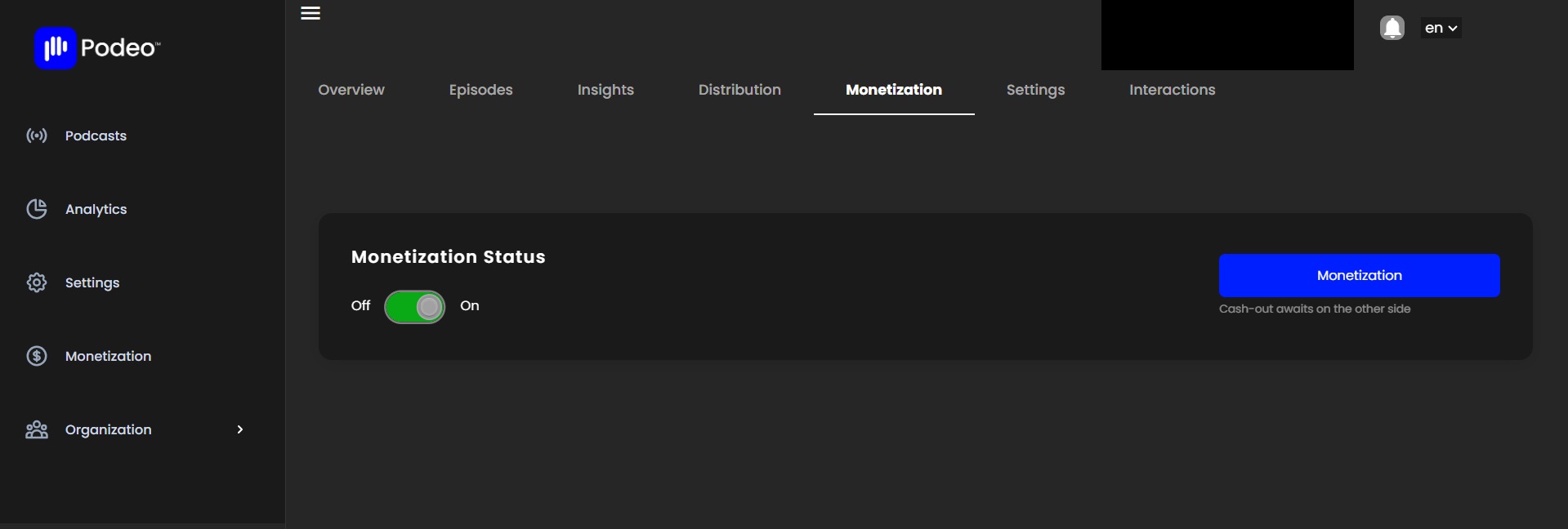Click the Organization people icon
Image resolution: width=1568 pixels, height=529 pixels.
[x=37, y=429]
